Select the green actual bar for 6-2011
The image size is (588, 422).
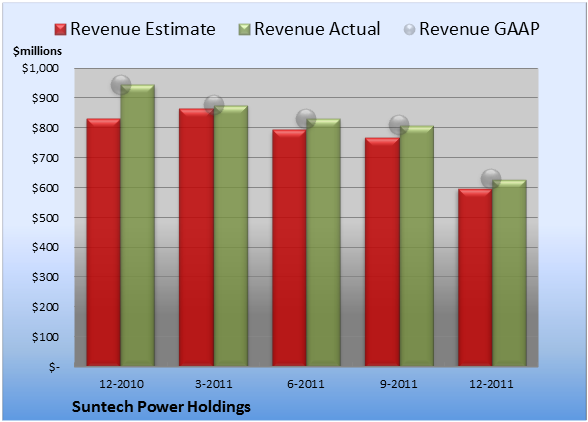click(323, 242)
